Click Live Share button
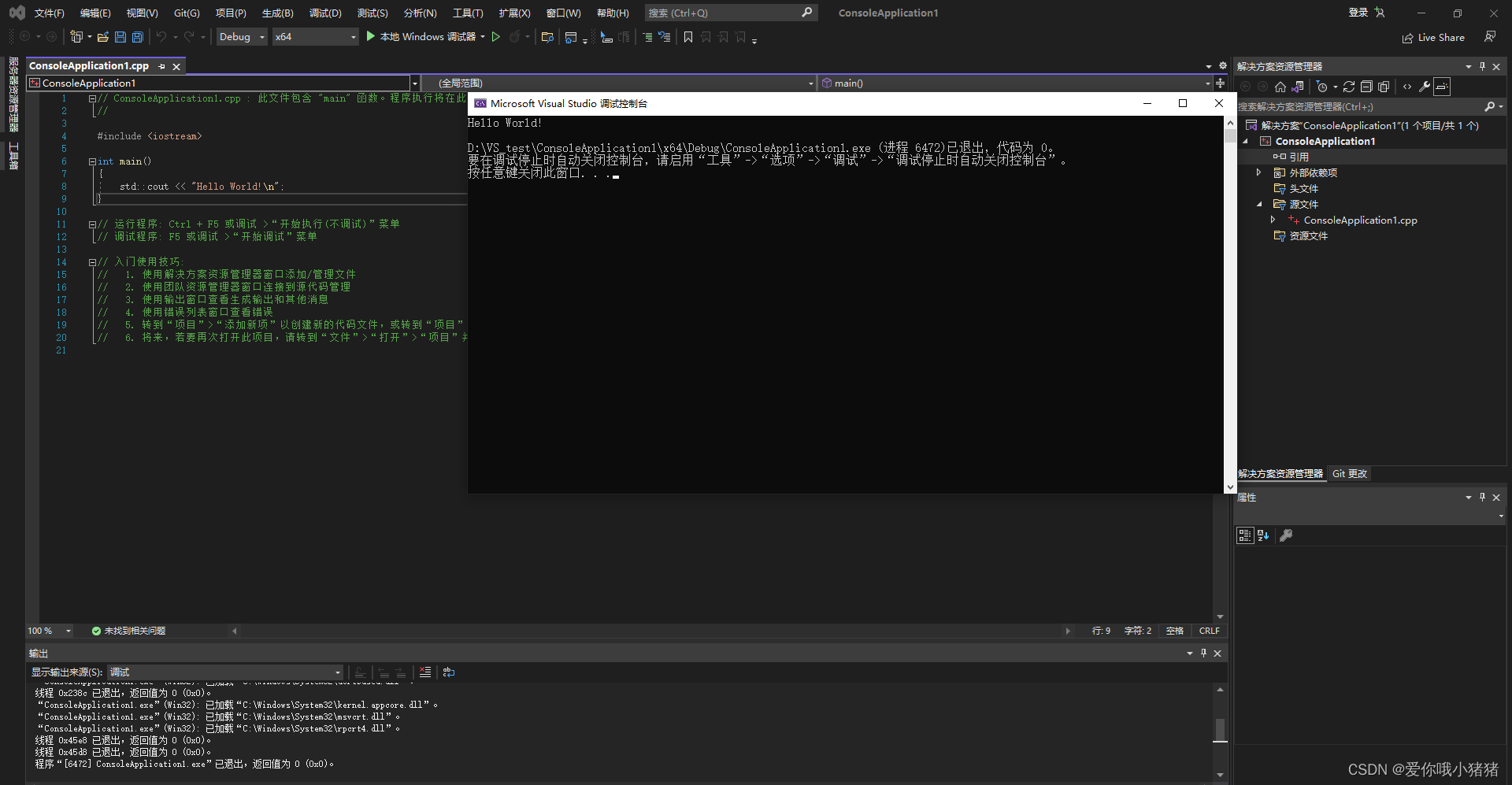The image size is (1512, 785). point(1433,38)
